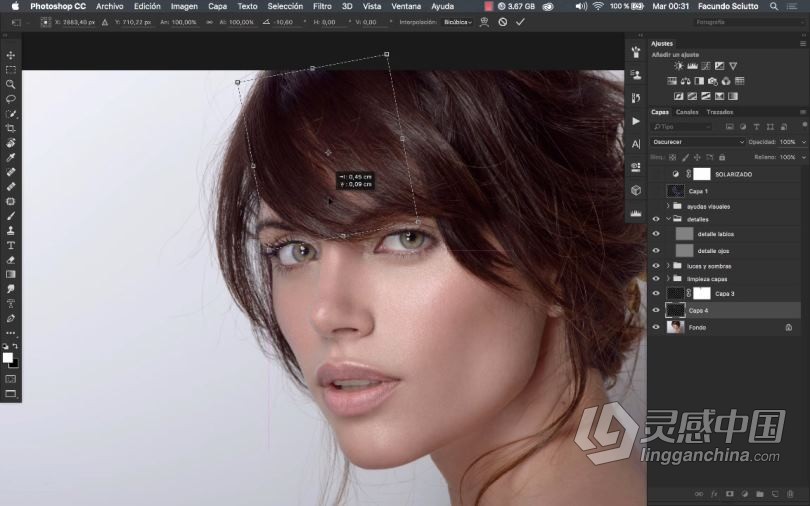Hide the Capa 3 layer
Screen dimensions: 810x506
point(656,293)
